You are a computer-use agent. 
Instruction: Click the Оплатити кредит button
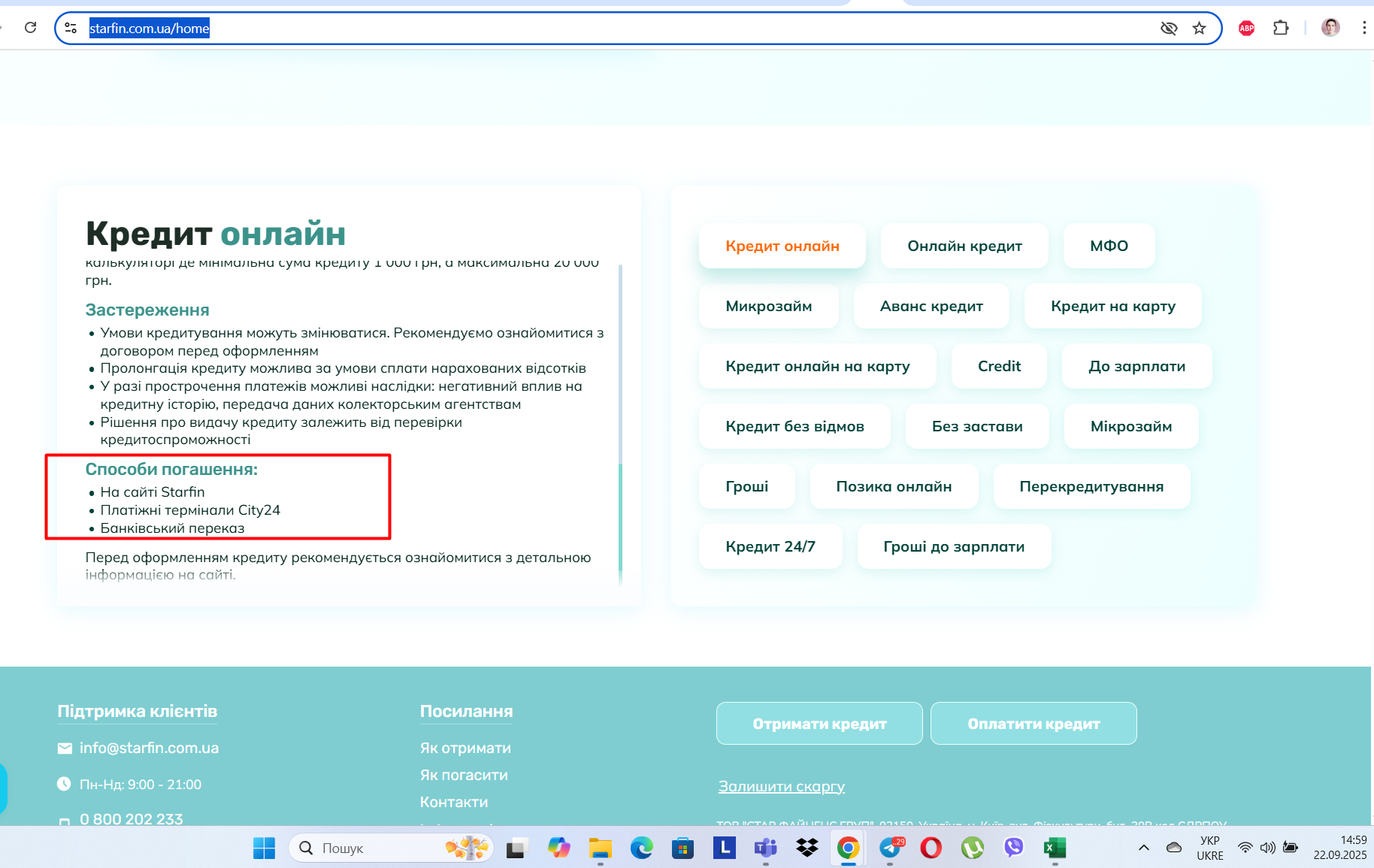pos(1034,724)
